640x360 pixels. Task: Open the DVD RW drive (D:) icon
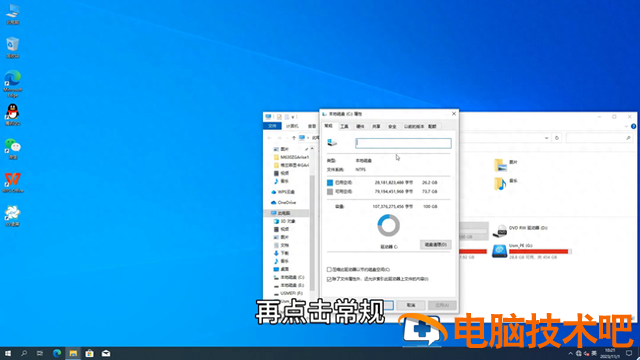click(500, 231)
